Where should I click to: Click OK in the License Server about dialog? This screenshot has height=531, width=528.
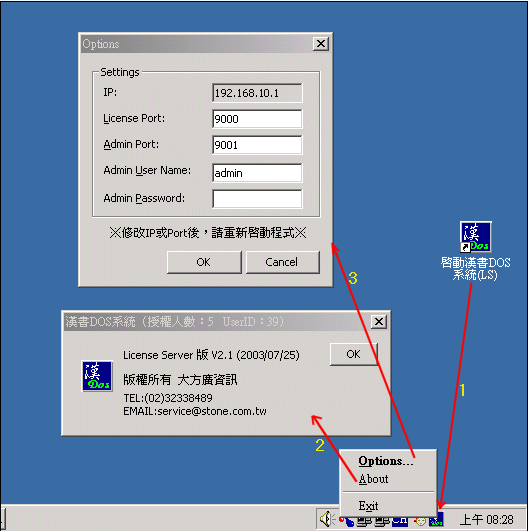[353, 354]
